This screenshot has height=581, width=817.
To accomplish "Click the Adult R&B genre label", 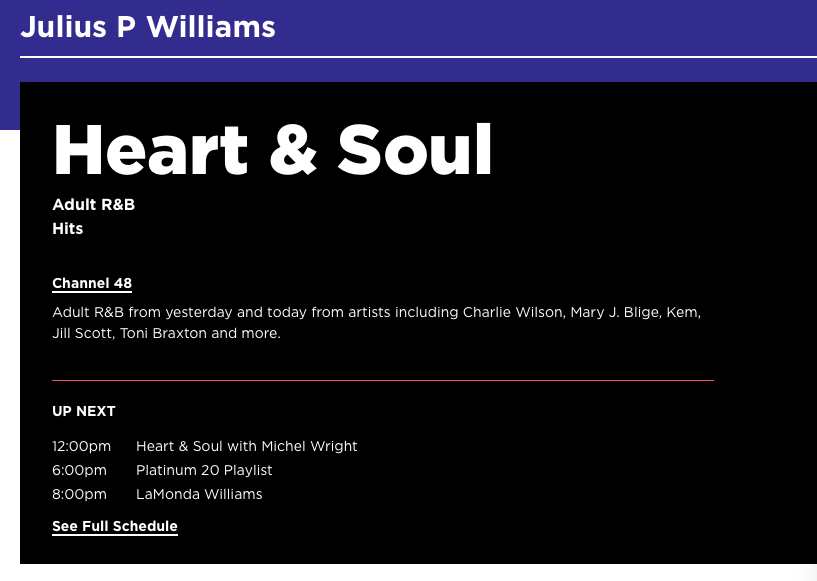I will pos(93,204).
